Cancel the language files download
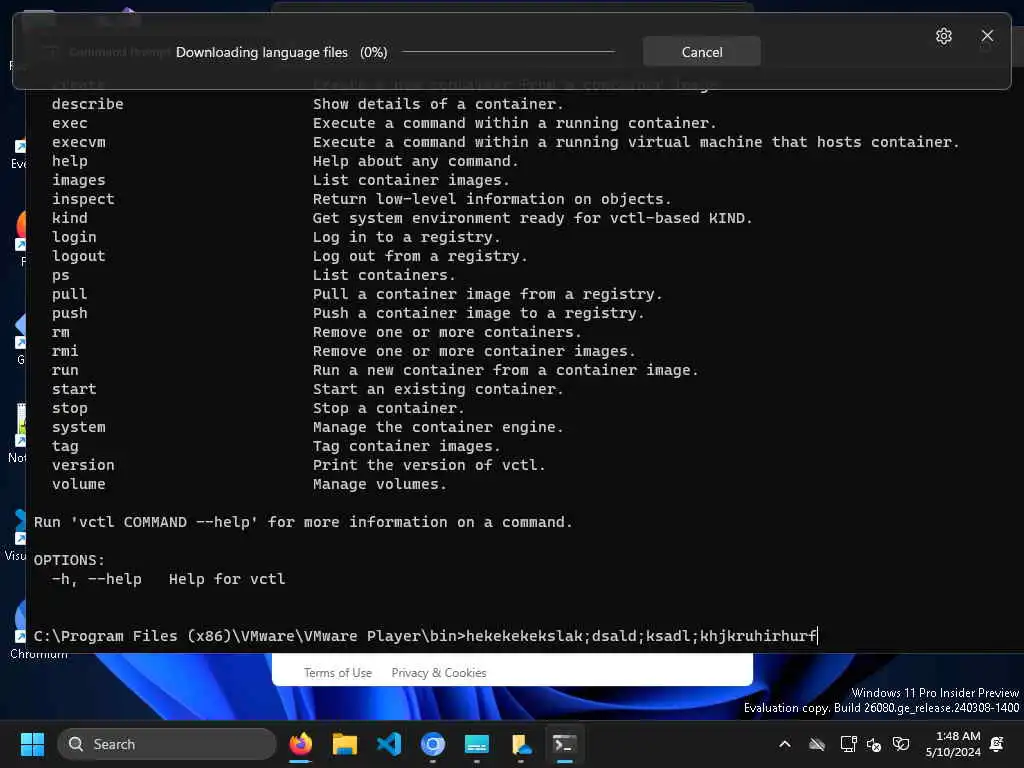The image size is (1024, 768). [701, 52]
